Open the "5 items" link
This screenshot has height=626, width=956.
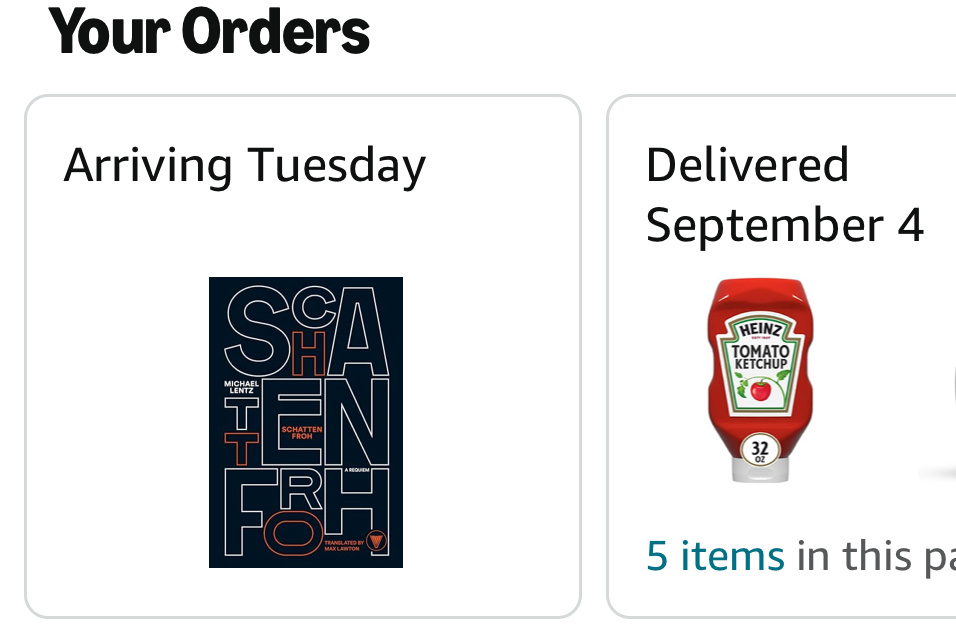click(x=715, y=555)
